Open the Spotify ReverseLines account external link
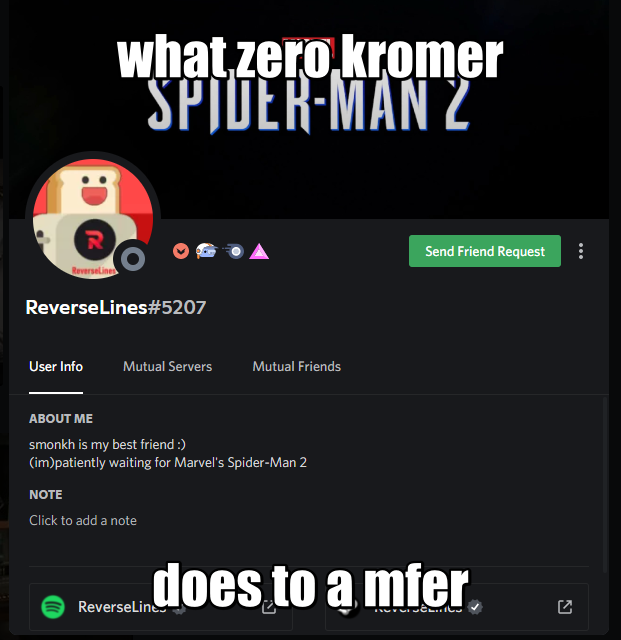The height and width of the screenshot is (640, 621). click(x=269, y=607)
